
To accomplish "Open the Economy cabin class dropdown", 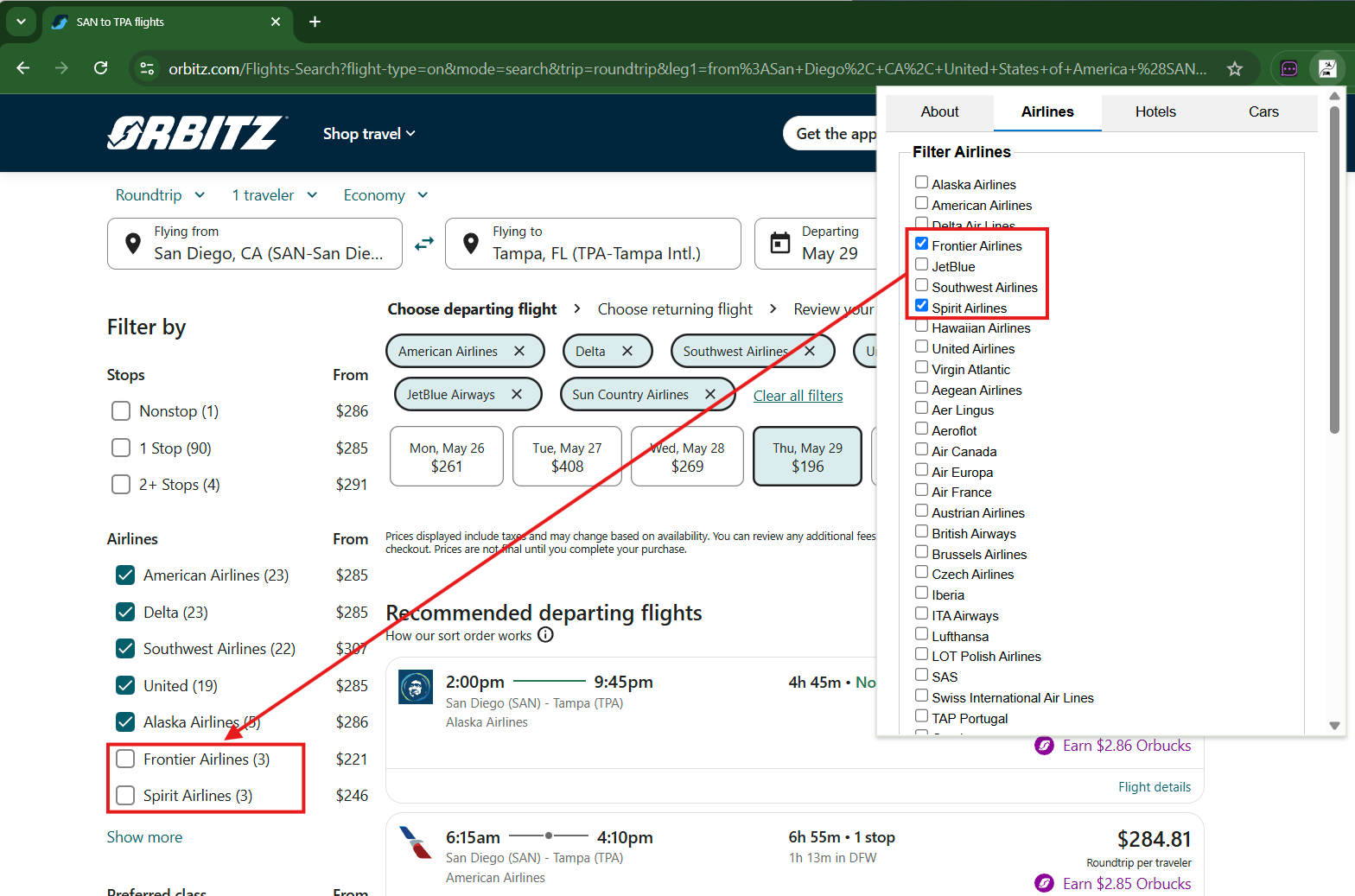I will 385,195.
